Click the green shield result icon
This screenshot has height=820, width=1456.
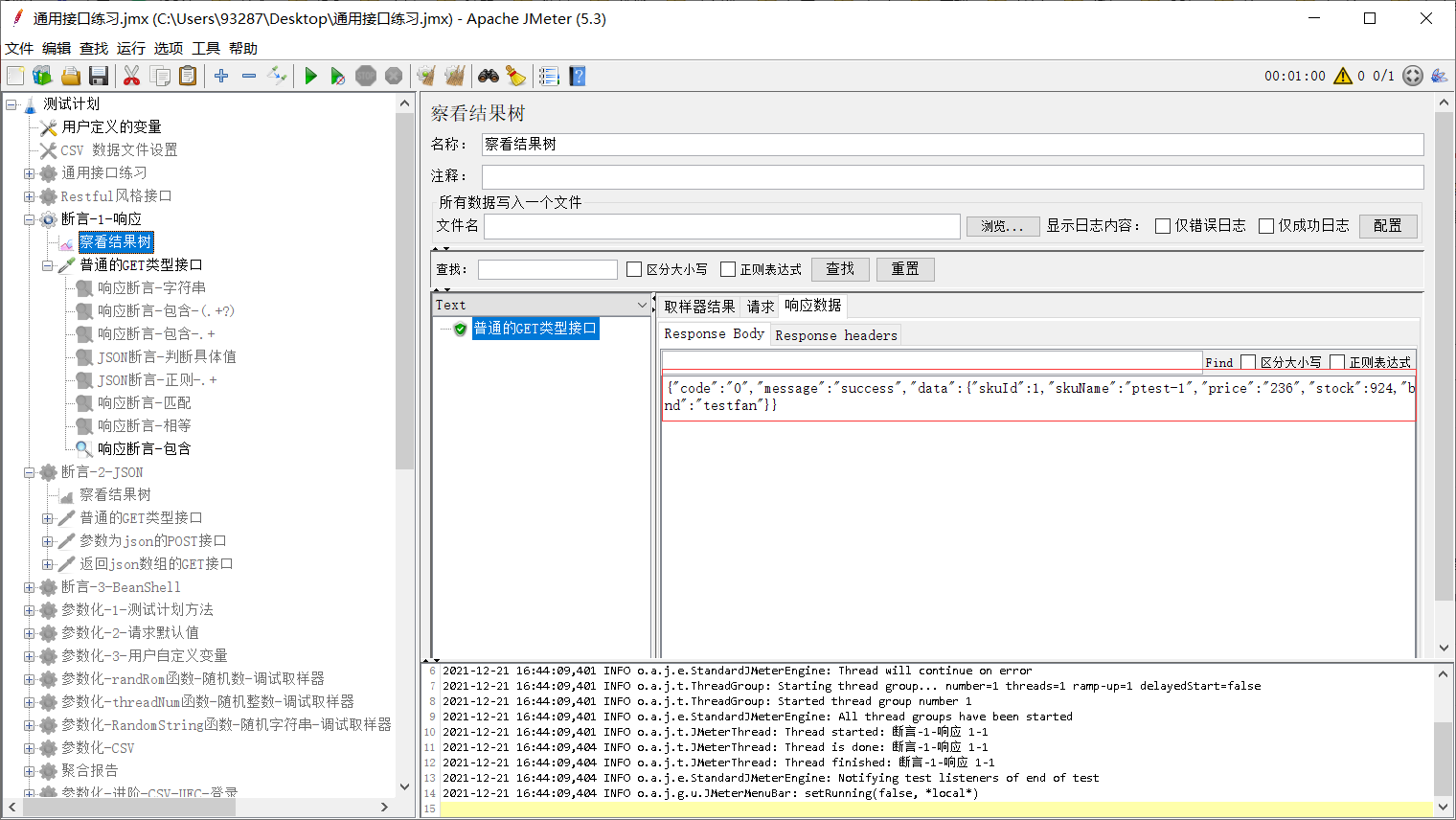(460, 329)
